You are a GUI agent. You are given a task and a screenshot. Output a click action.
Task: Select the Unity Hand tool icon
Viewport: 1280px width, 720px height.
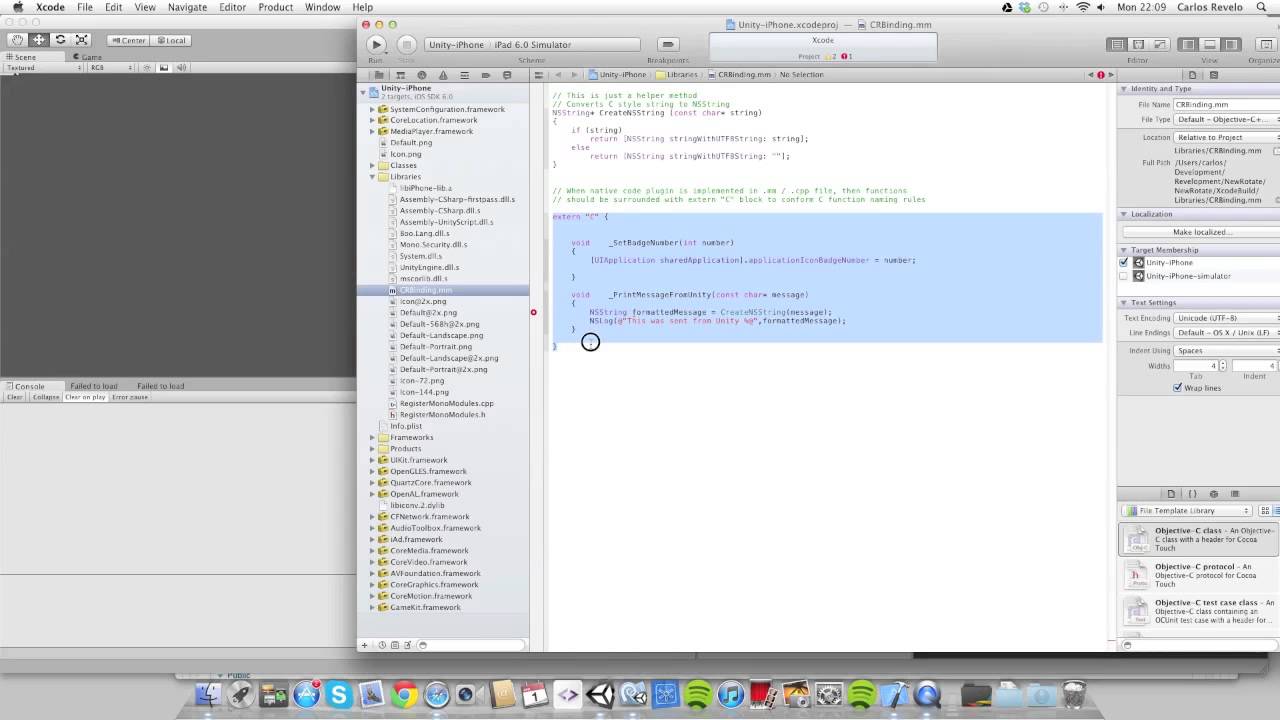17,40
